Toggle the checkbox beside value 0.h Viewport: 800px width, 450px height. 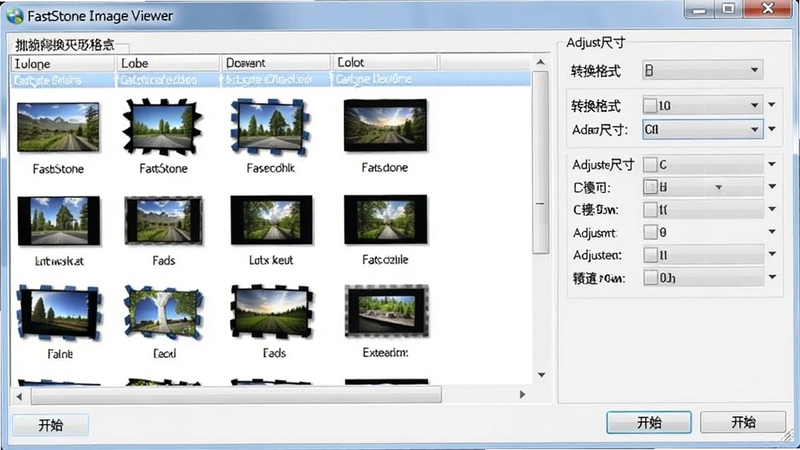pyautogui.click(x=650, y=278)
